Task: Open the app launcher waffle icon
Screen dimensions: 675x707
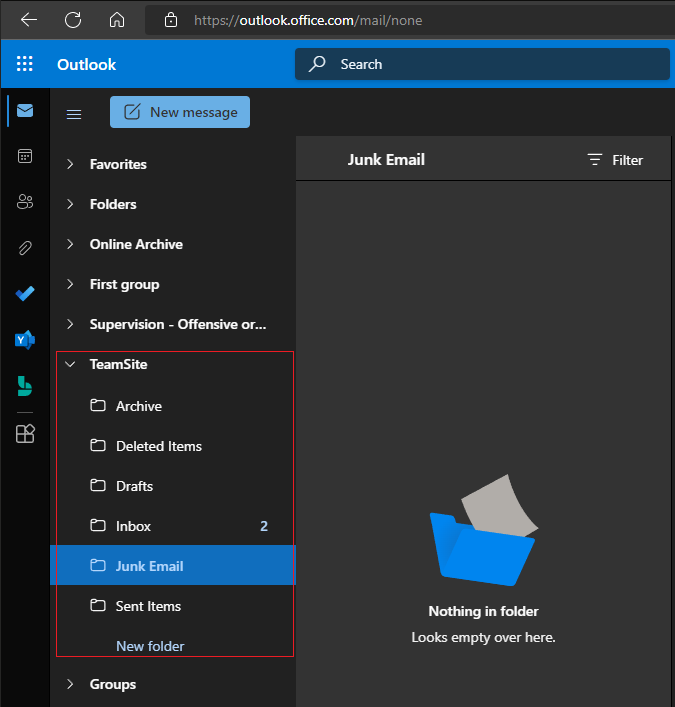Action: [x=25, y=64]
